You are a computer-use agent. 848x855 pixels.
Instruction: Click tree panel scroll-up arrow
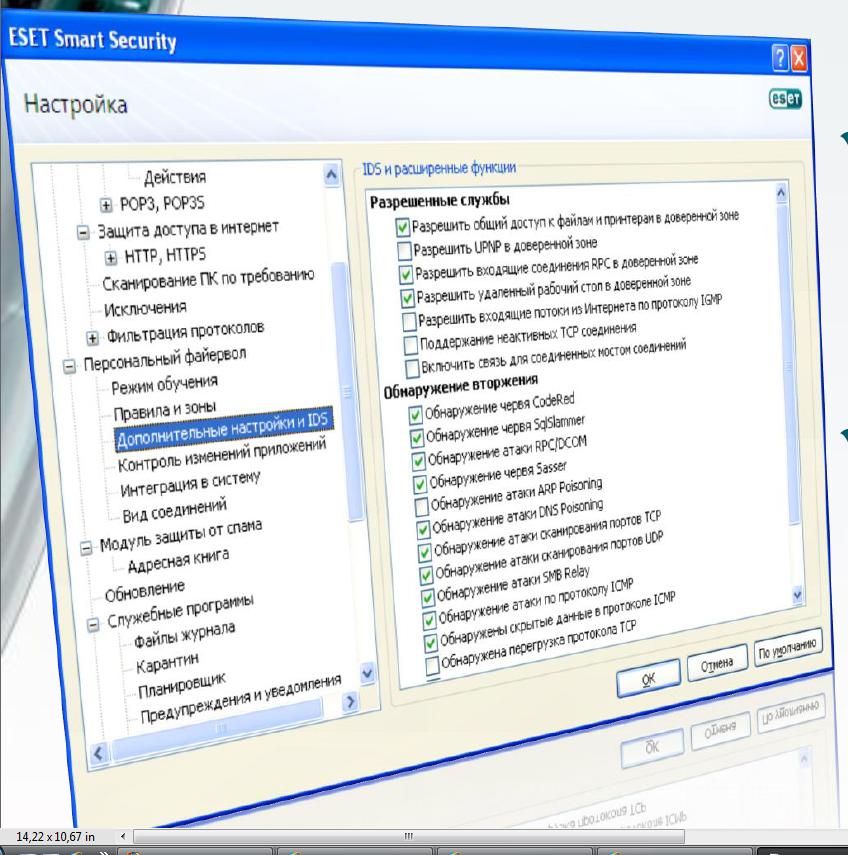pyautogui.click(x=332, y=175)
